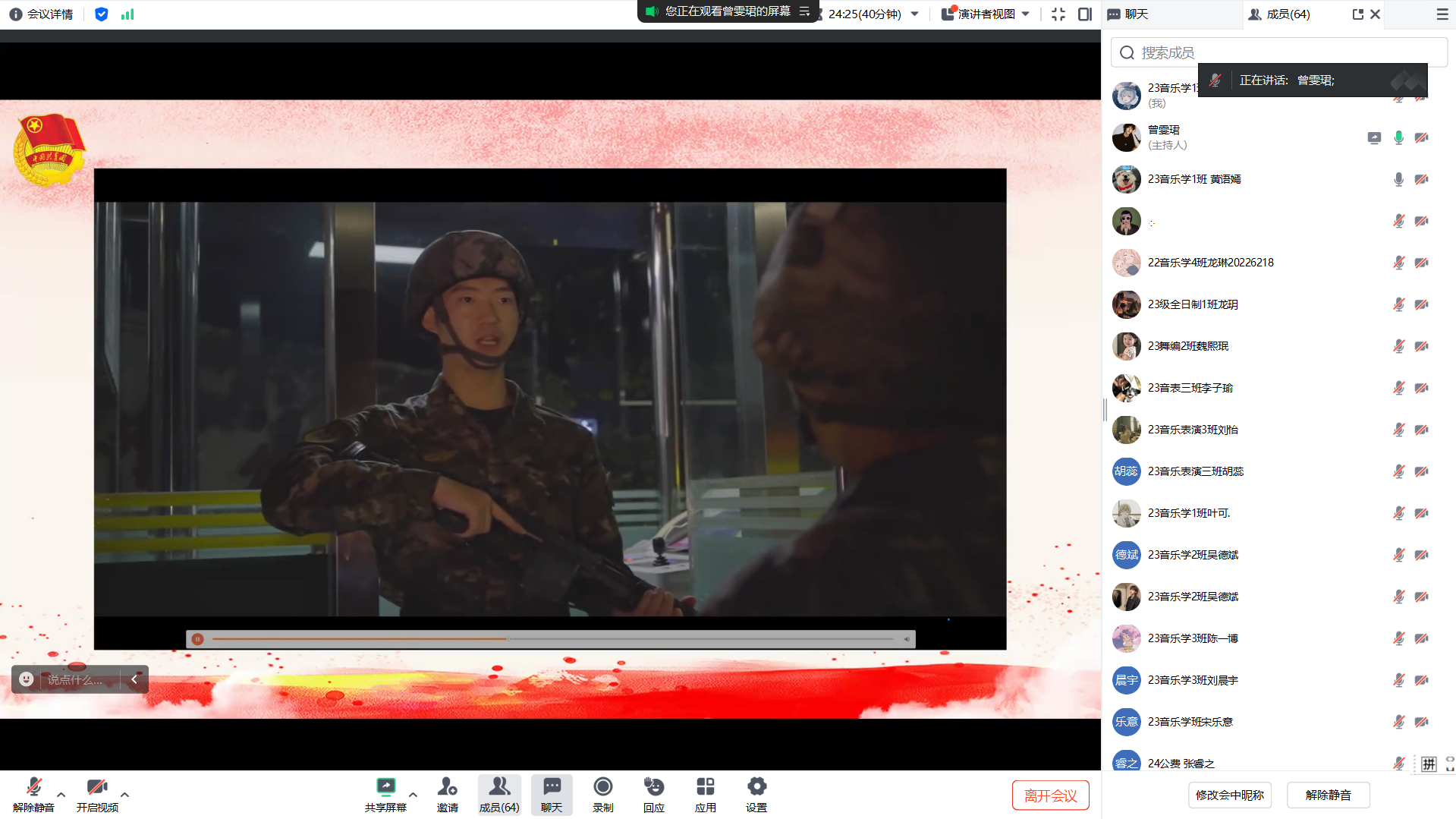1456x819 pixels.
Task: Pop out the members panel
Action: (x=1357, y=14)
